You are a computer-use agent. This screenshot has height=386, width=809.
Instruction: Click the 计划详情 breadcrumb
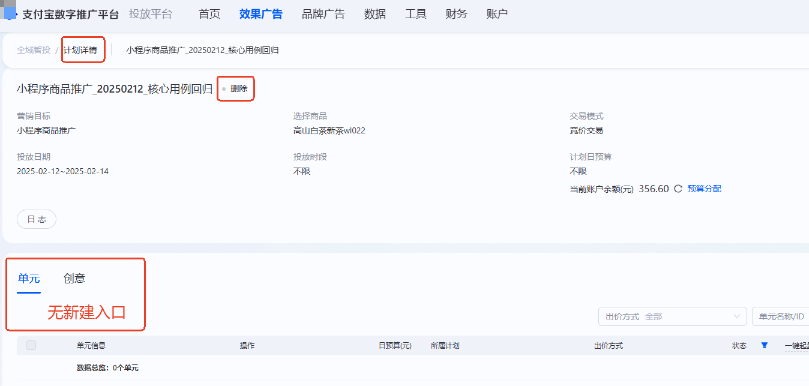[x=80, y=50]
